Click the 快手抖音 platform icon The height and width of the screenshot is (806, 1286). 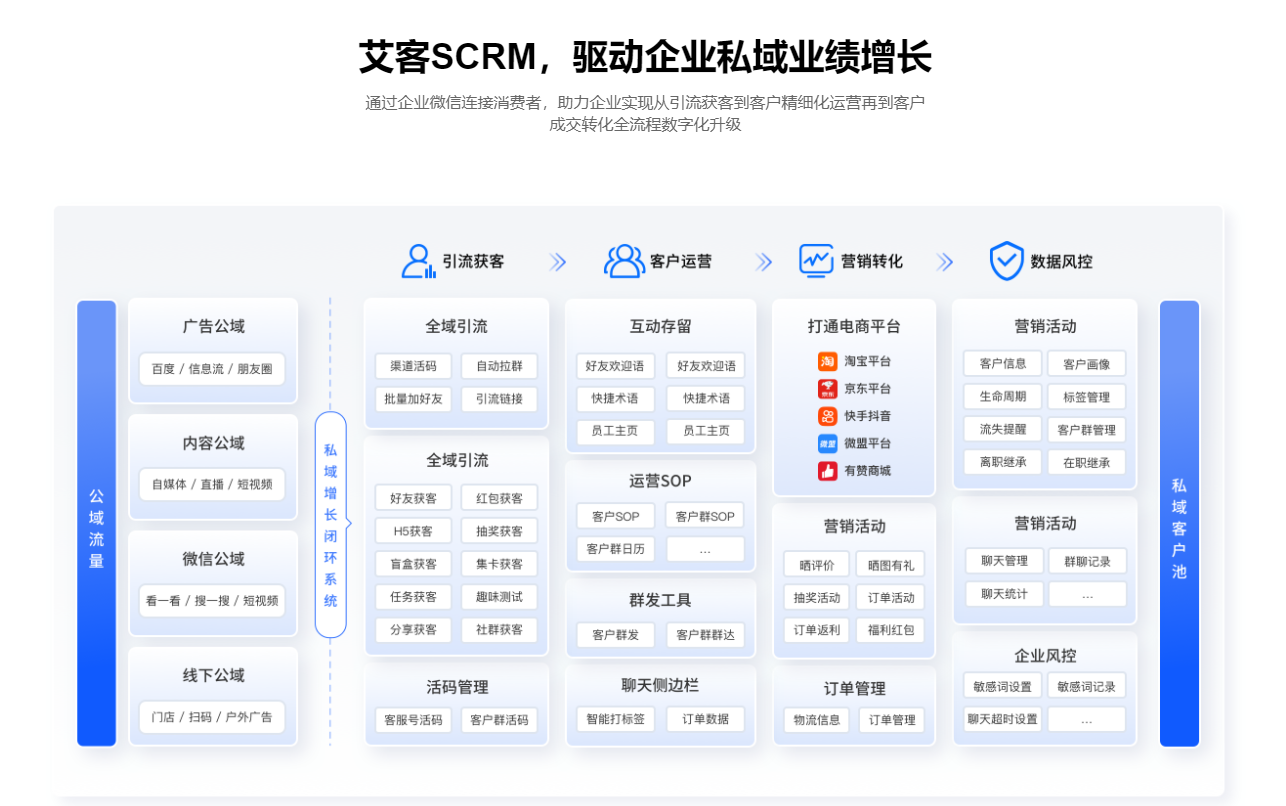[827, 416]
